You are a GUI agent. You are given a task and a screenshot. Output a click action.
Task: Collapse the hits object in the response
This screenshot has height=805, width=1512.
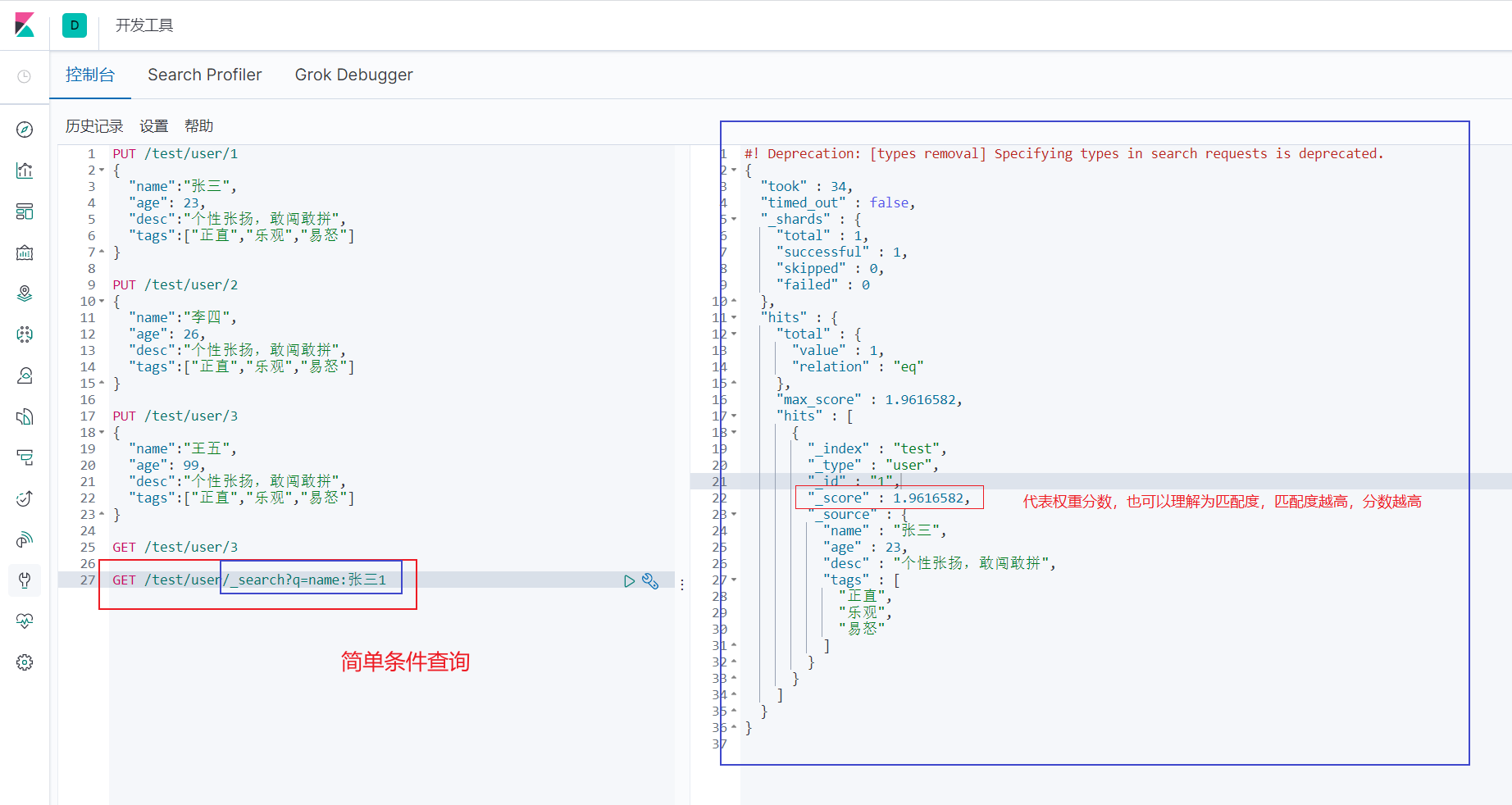point(732,317)
